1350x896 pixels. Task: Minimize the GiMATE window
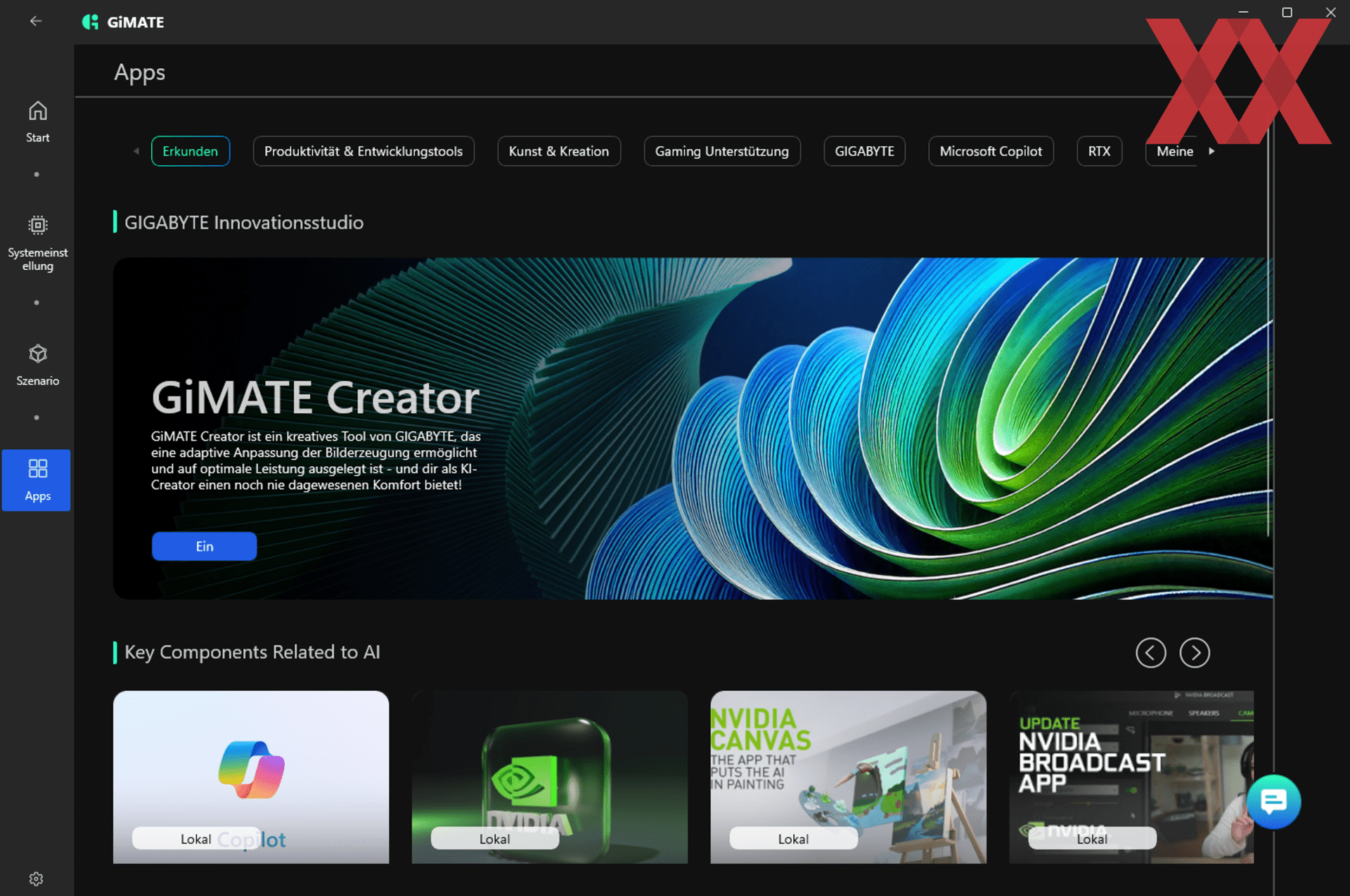[x=1243, y=12]
